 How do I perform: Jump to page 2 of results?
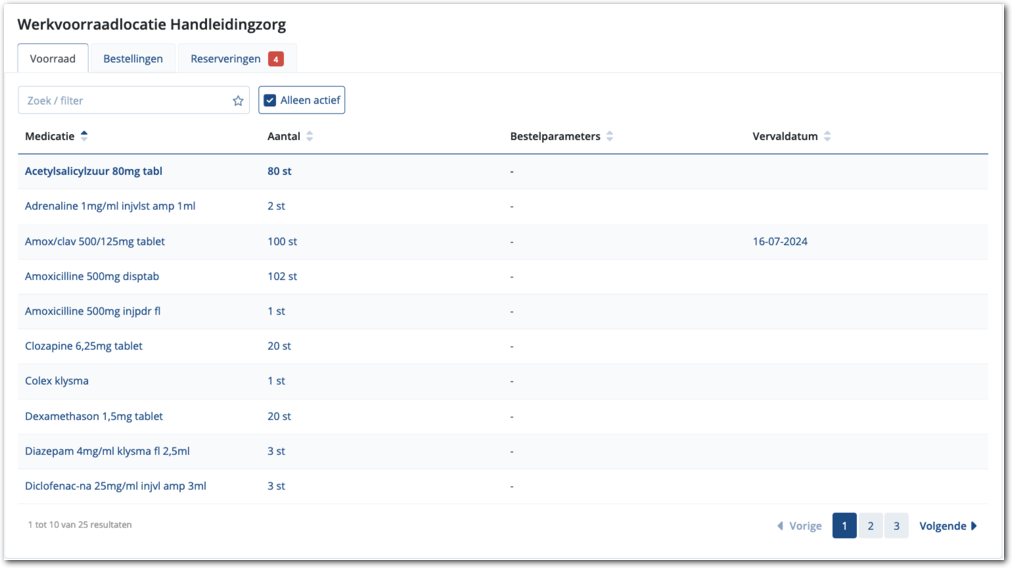870,526
